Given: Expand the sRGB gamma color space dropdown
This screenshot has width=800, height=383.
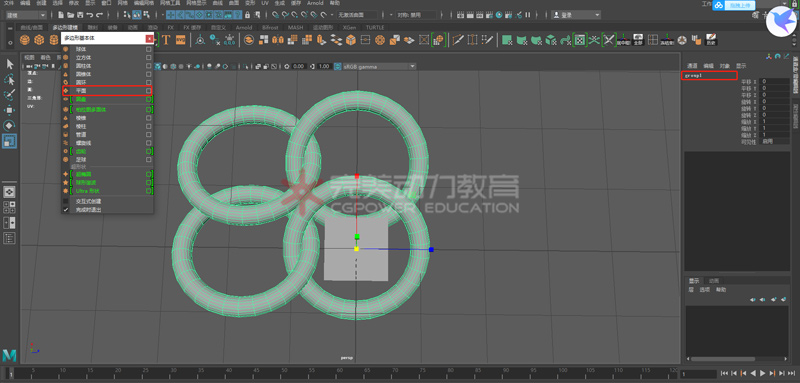Looking at the screenshot, I should [375, 66].
